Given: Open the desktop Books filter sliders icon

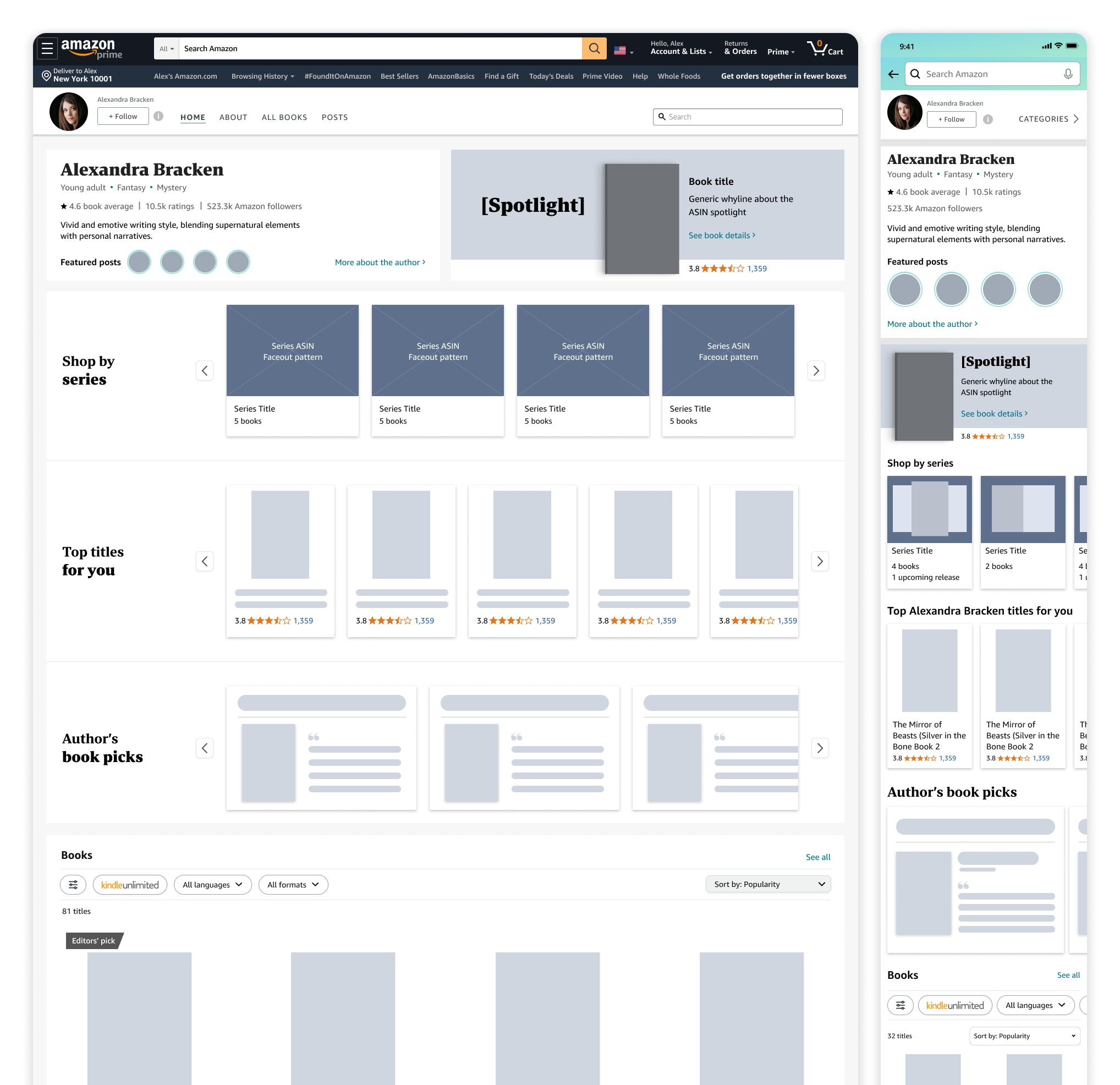Looking at the screenshot, I should [73, 885].
